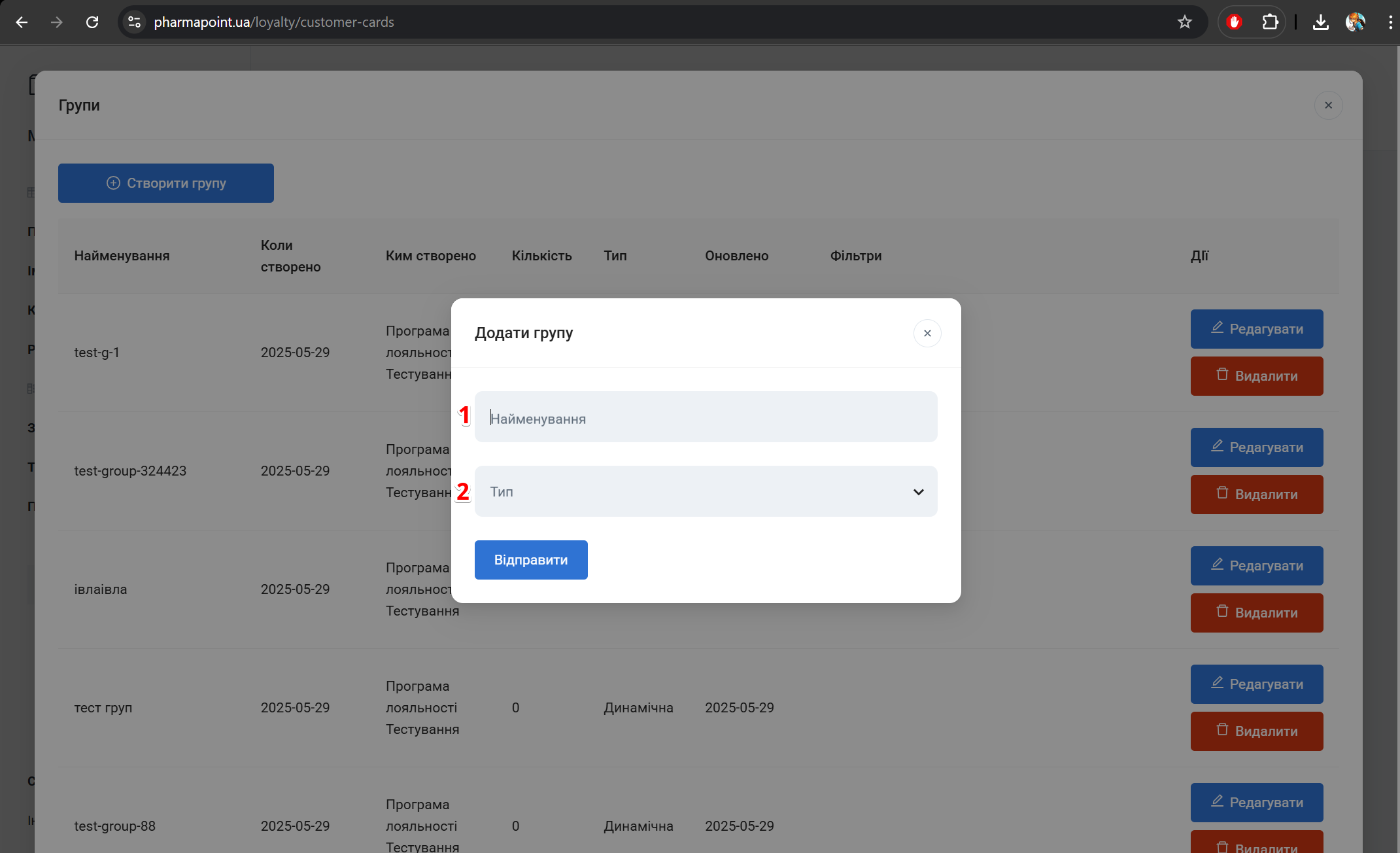The width and height of the screenshot is (1400, 853).
Task: Open the browser profile avatar
Action: pyautogui.click(x=1355, y=22)
